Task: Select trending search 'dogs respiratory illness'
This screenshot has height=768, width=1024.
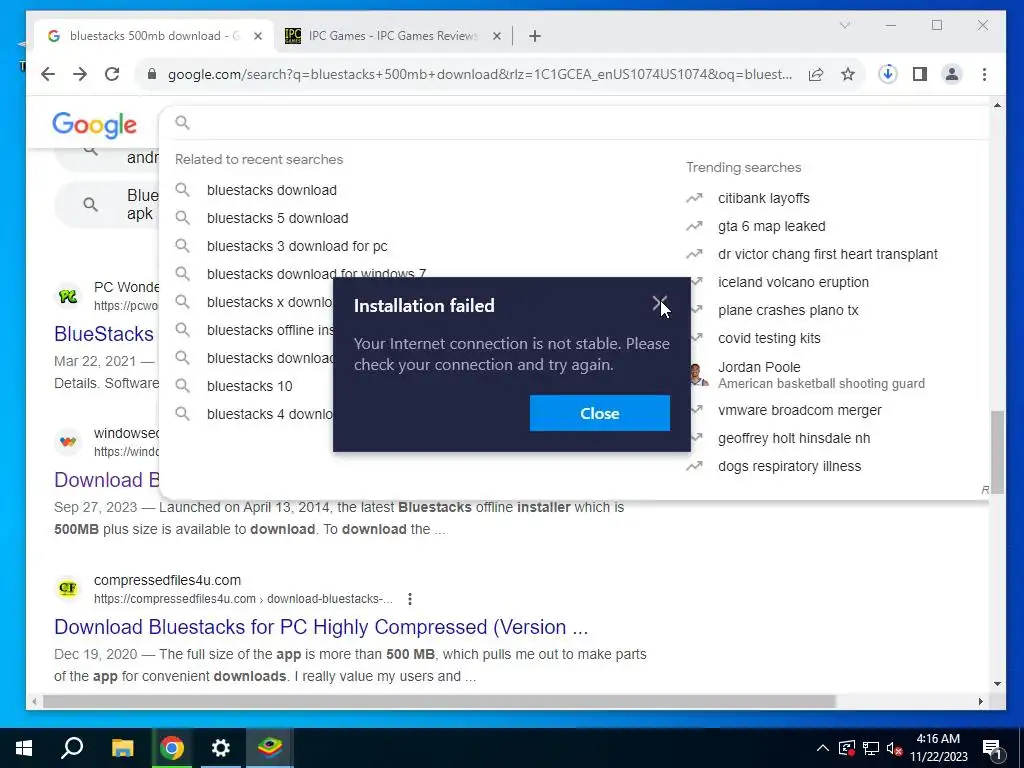Action: 790,466
